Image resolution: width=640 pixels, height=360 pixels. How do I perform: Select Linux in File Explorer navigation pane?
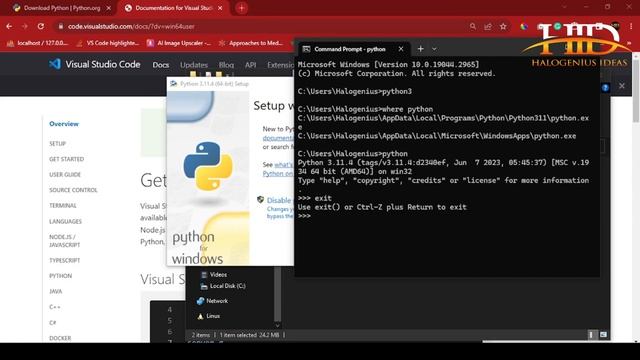pyautogui.click(x=209, y=316)
